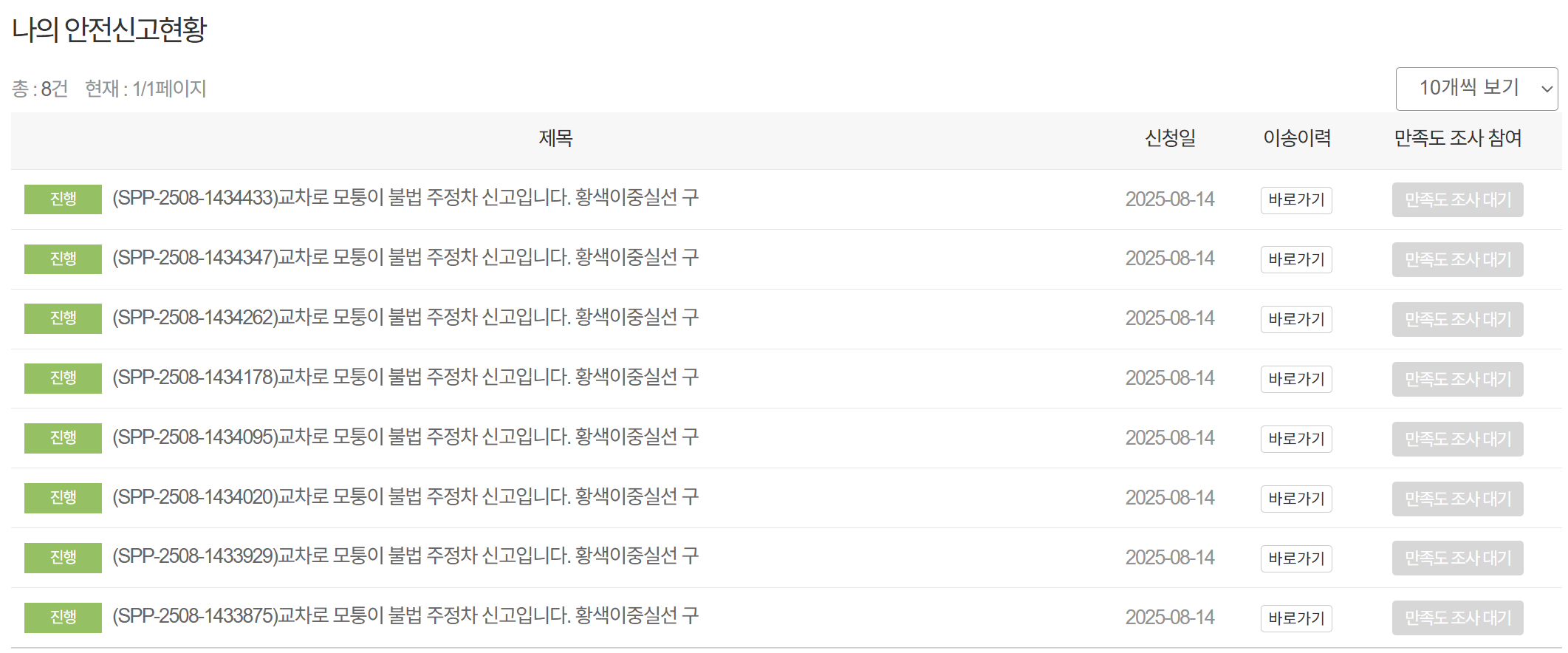Open the SPP-2508-1434347 report details
Screen dimensions: 1568x653
(403, 258)
